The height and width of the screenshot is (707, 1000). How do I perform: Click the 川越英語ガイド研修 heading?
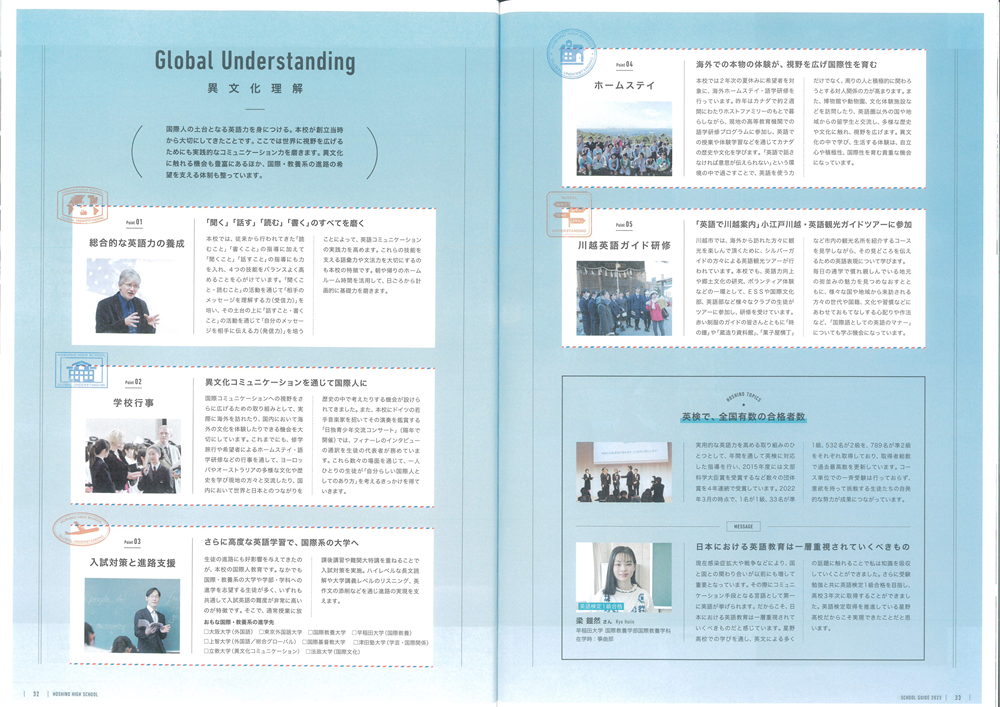click(x=624, y=245)
